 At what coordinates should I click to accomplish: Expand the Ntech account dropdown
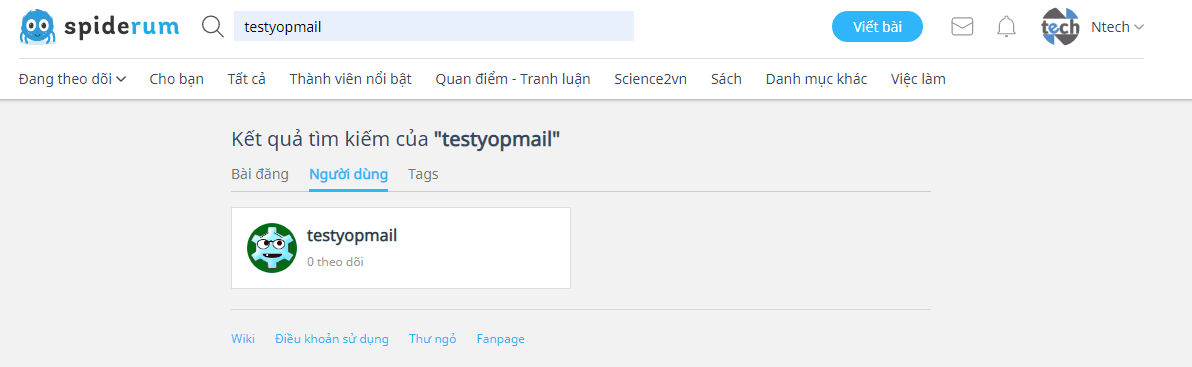click(1118, 27)
